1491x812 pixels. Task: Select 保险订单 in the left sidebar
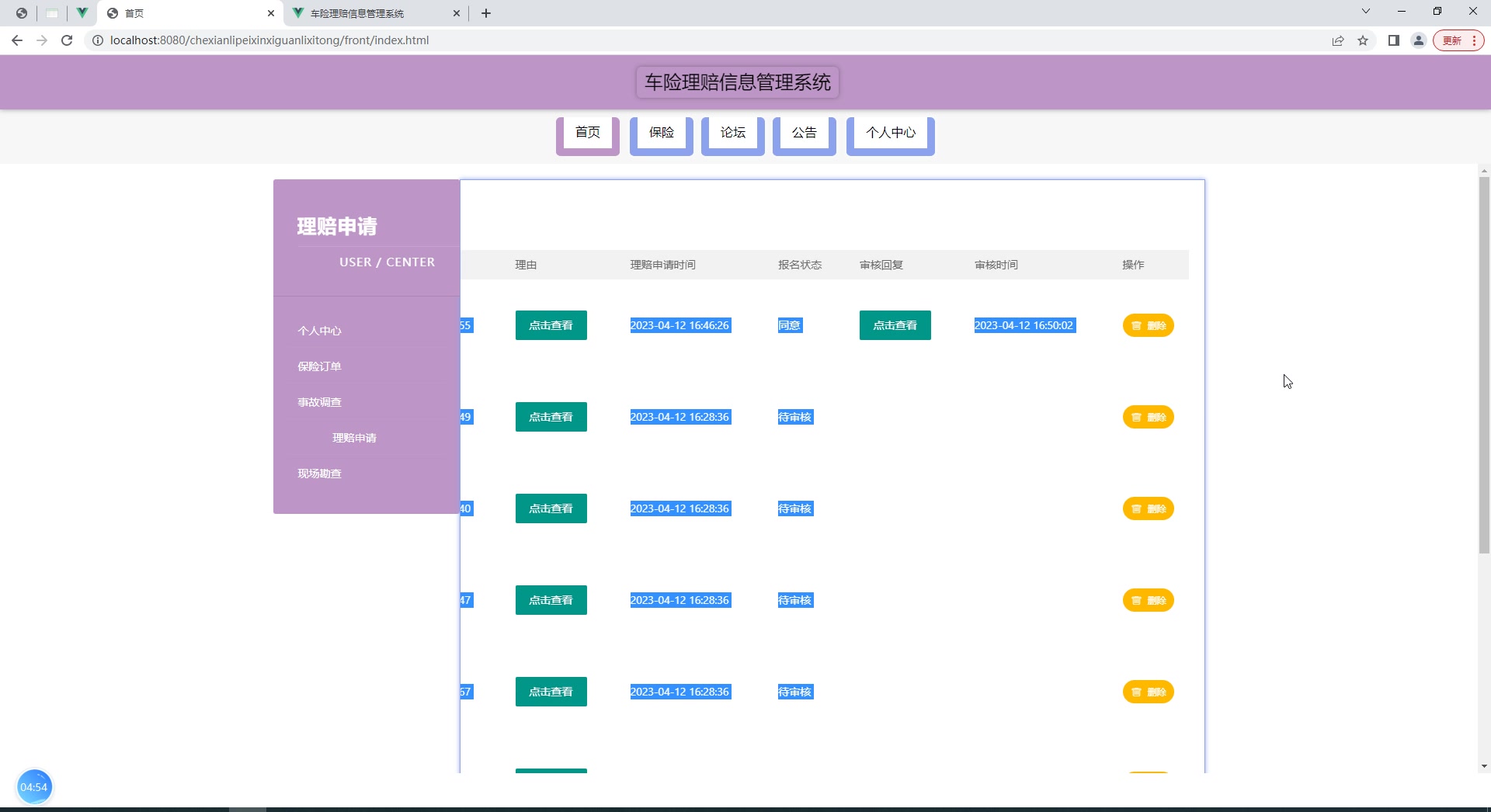pos(319,366)
